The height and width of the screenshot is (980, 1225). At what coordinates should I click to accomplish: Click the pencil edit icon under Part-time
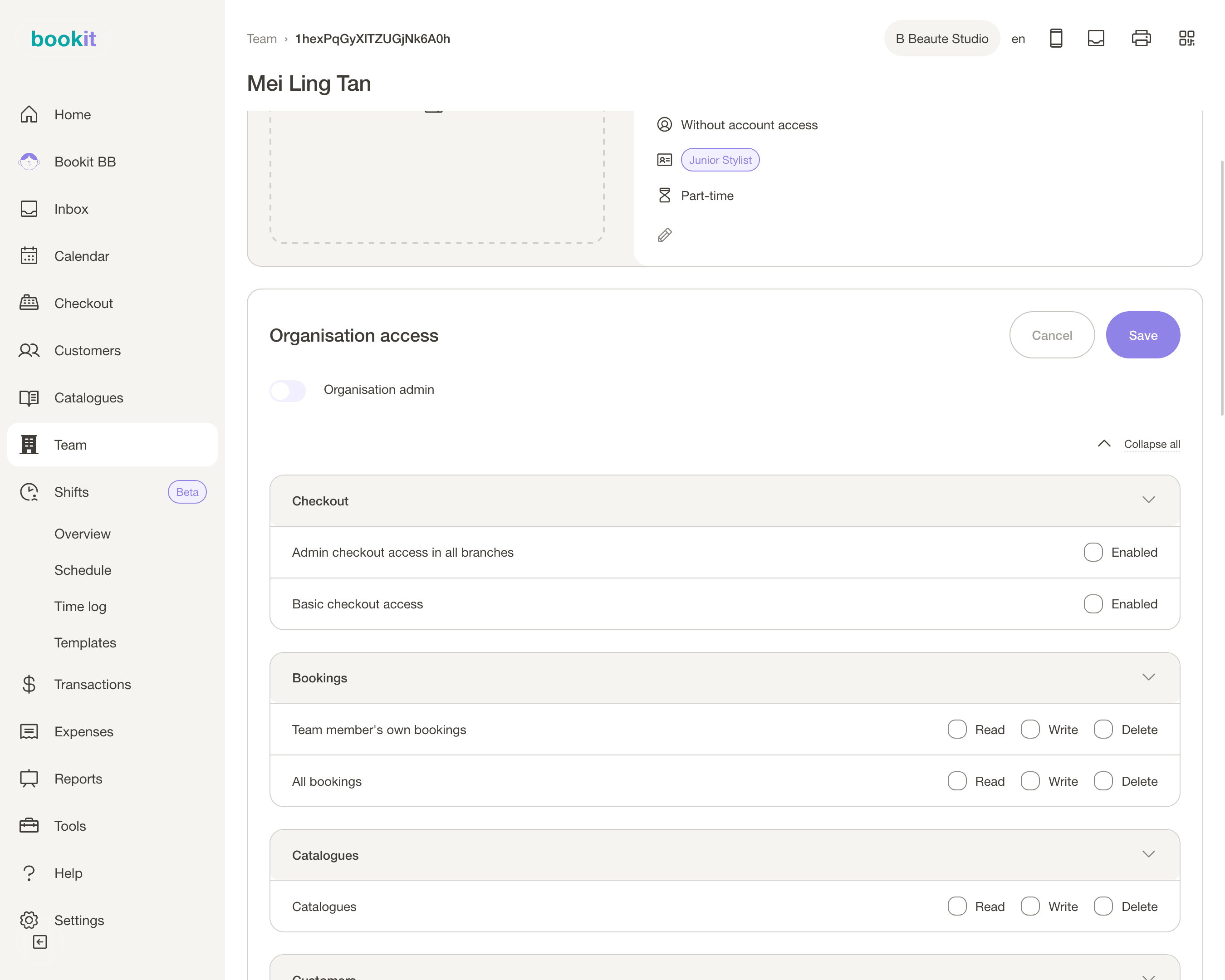tap(665, 235)
